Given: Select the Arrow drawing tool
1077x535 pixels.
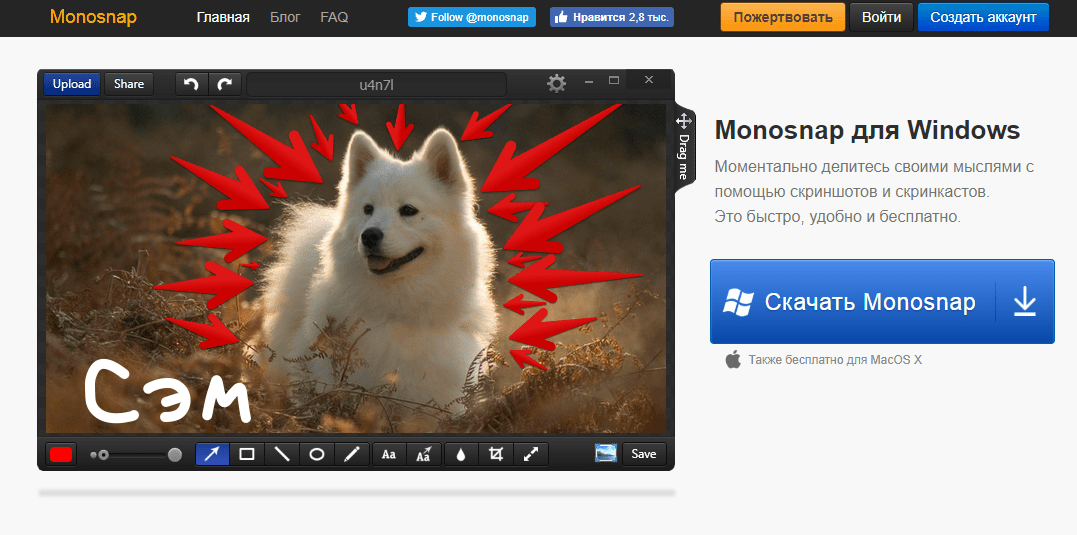Looking at the screenshot, I should coord(213,454).
